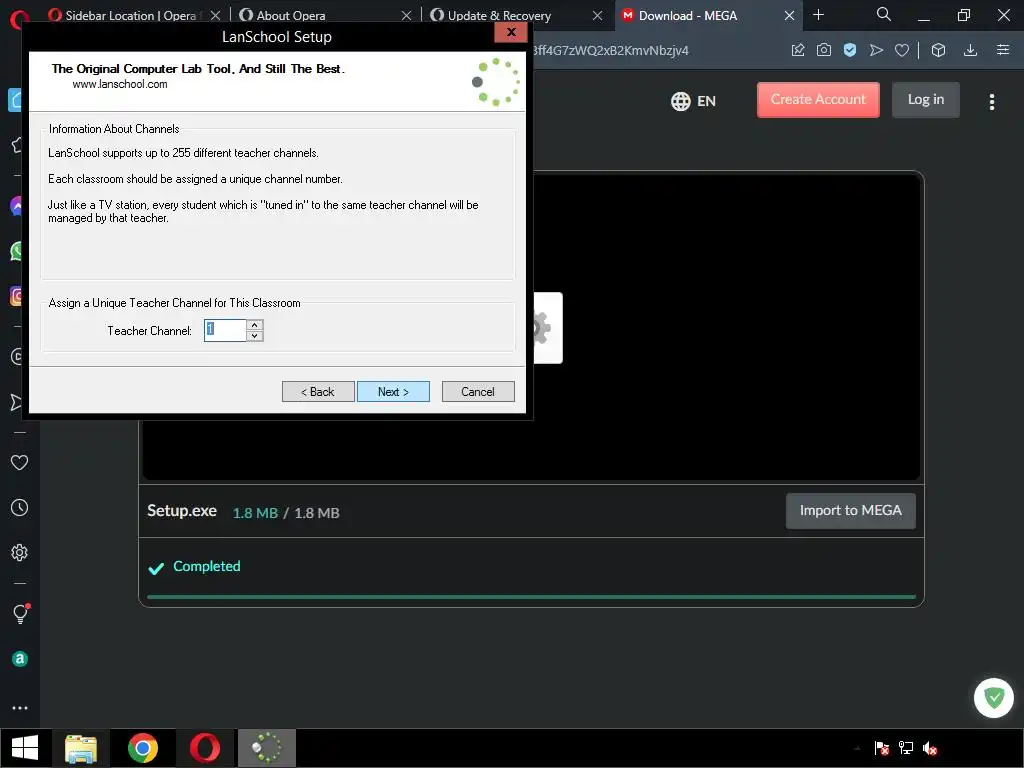Select Opera in the taskbar
The image size is (1024, 768).
204,748
